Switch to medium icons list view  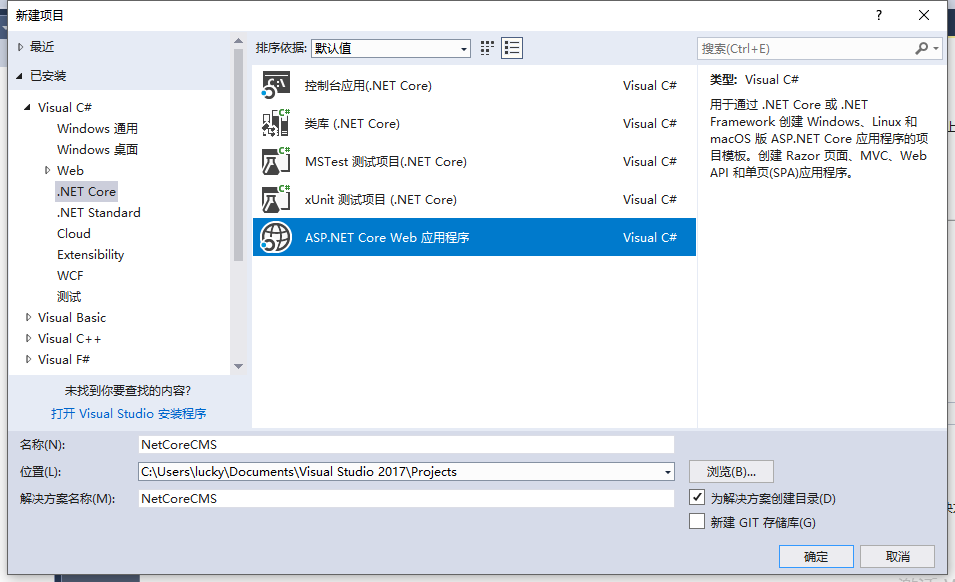[512, 48]
